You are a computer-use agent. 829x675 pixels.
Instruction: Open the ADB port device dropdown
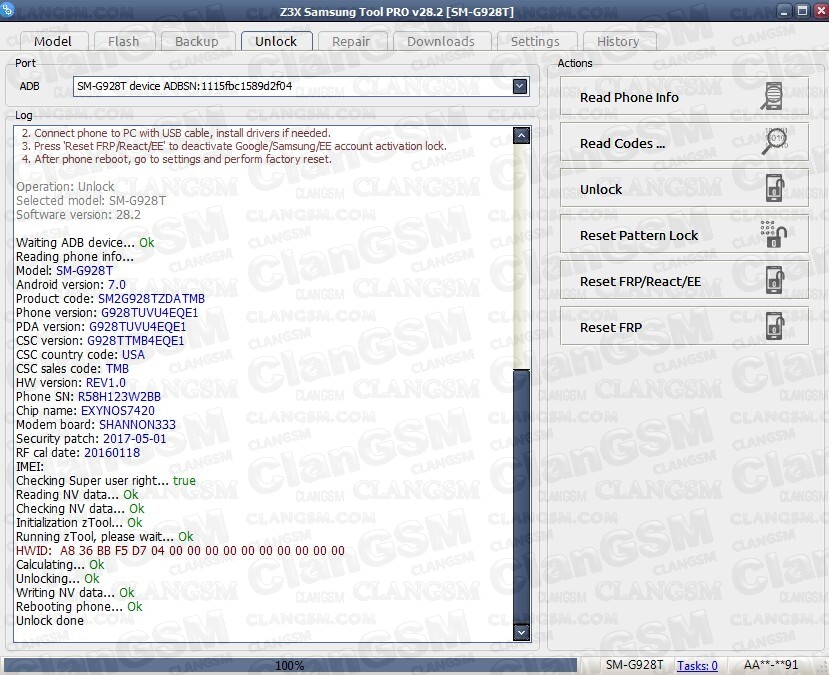click(x=520, y=86)
